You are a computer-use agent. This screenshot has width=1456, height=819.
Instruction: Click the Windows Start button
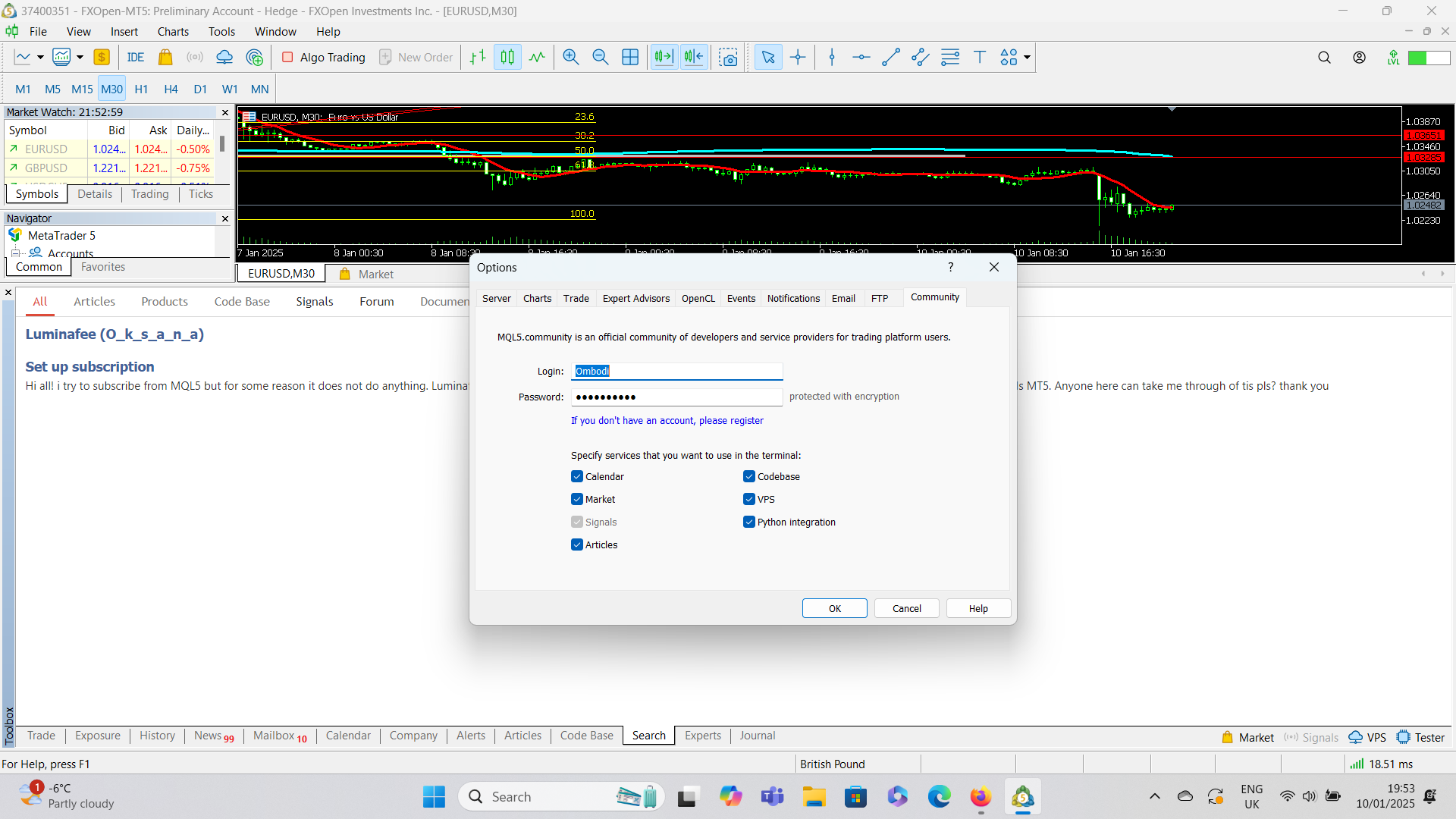[434, 796]
